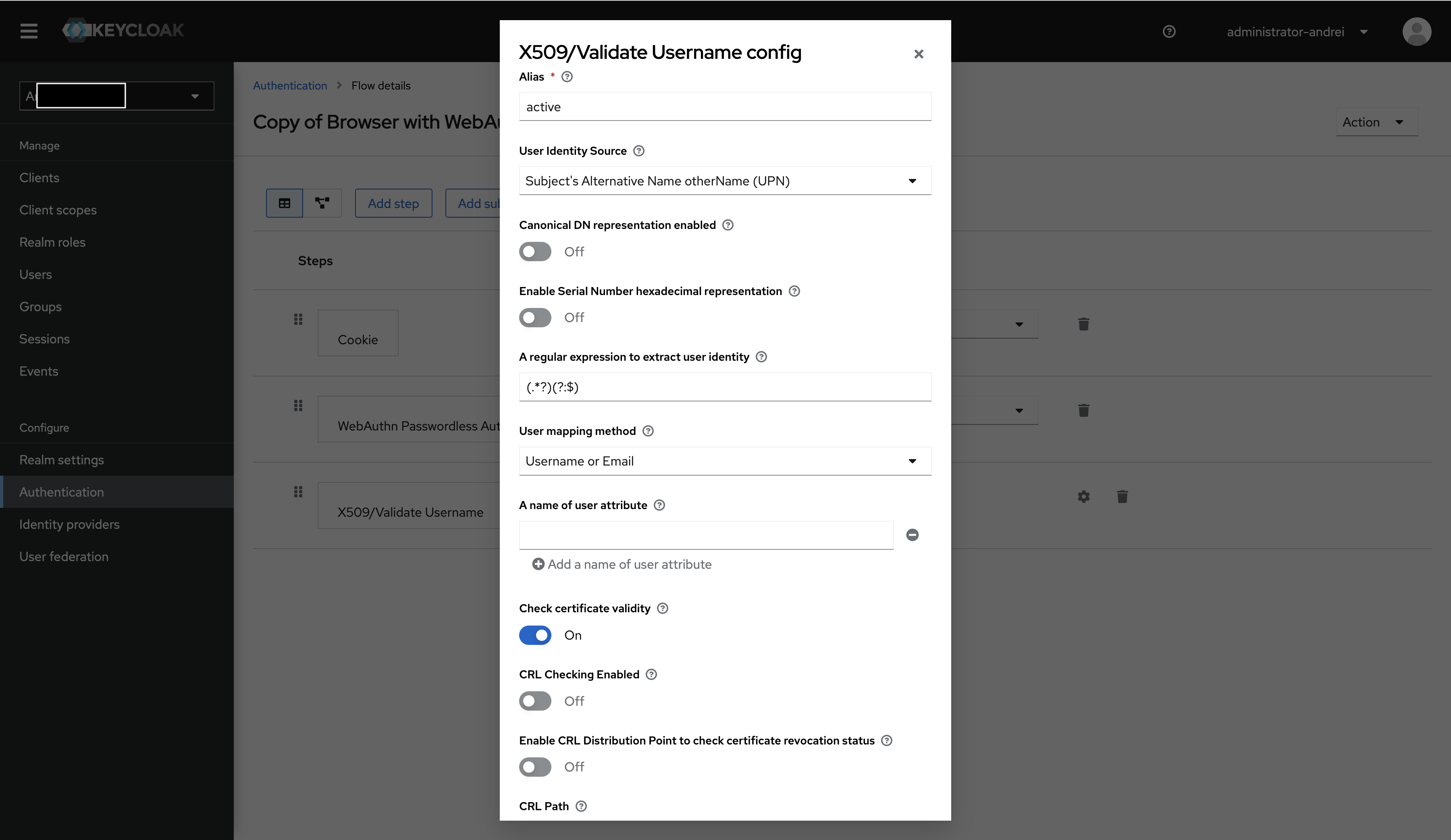View help tooltip for the Alias field
Screen dimensions: 1451x840
(x=567, y=77)
